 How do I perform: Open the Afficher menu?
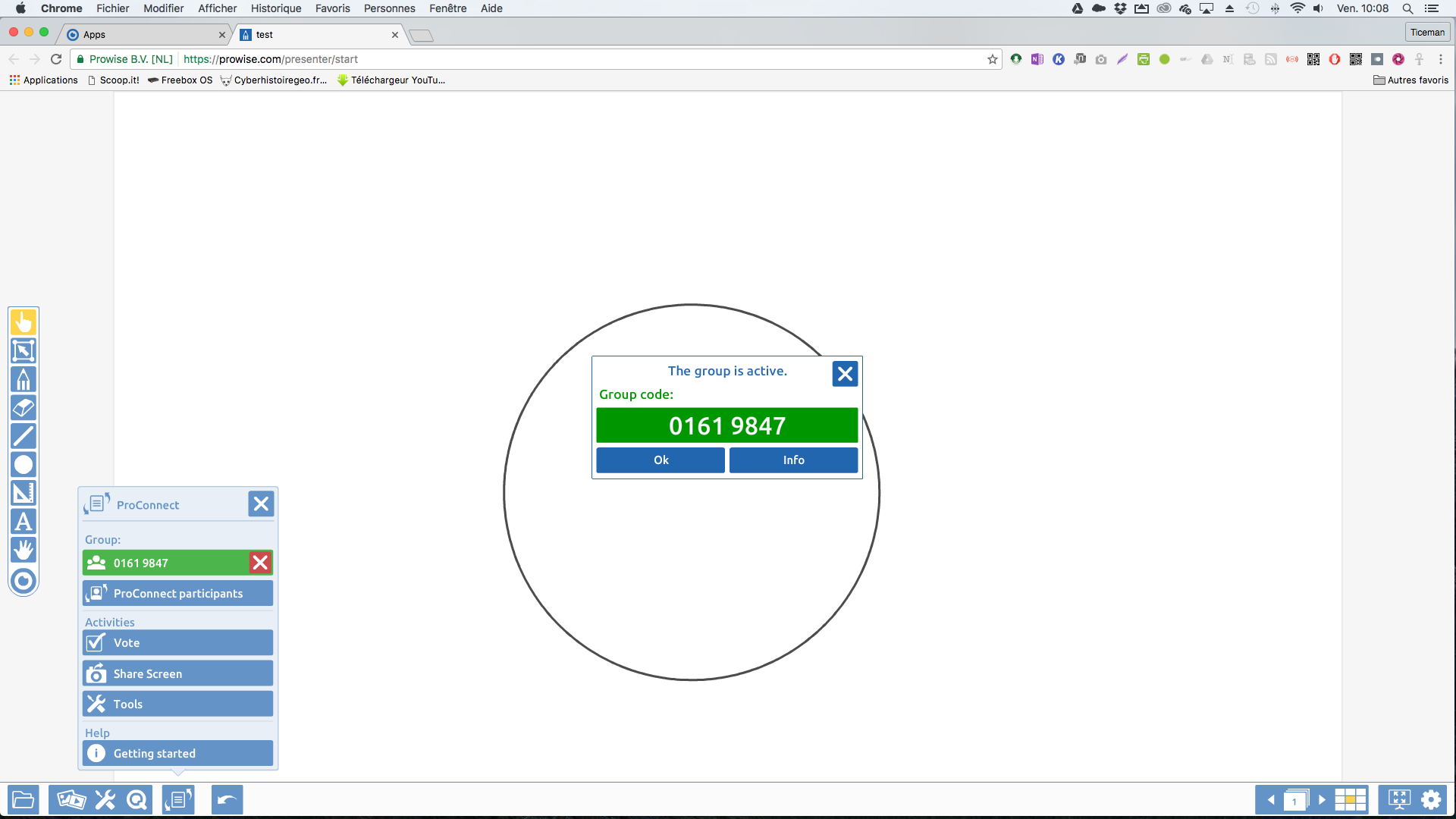217,8
